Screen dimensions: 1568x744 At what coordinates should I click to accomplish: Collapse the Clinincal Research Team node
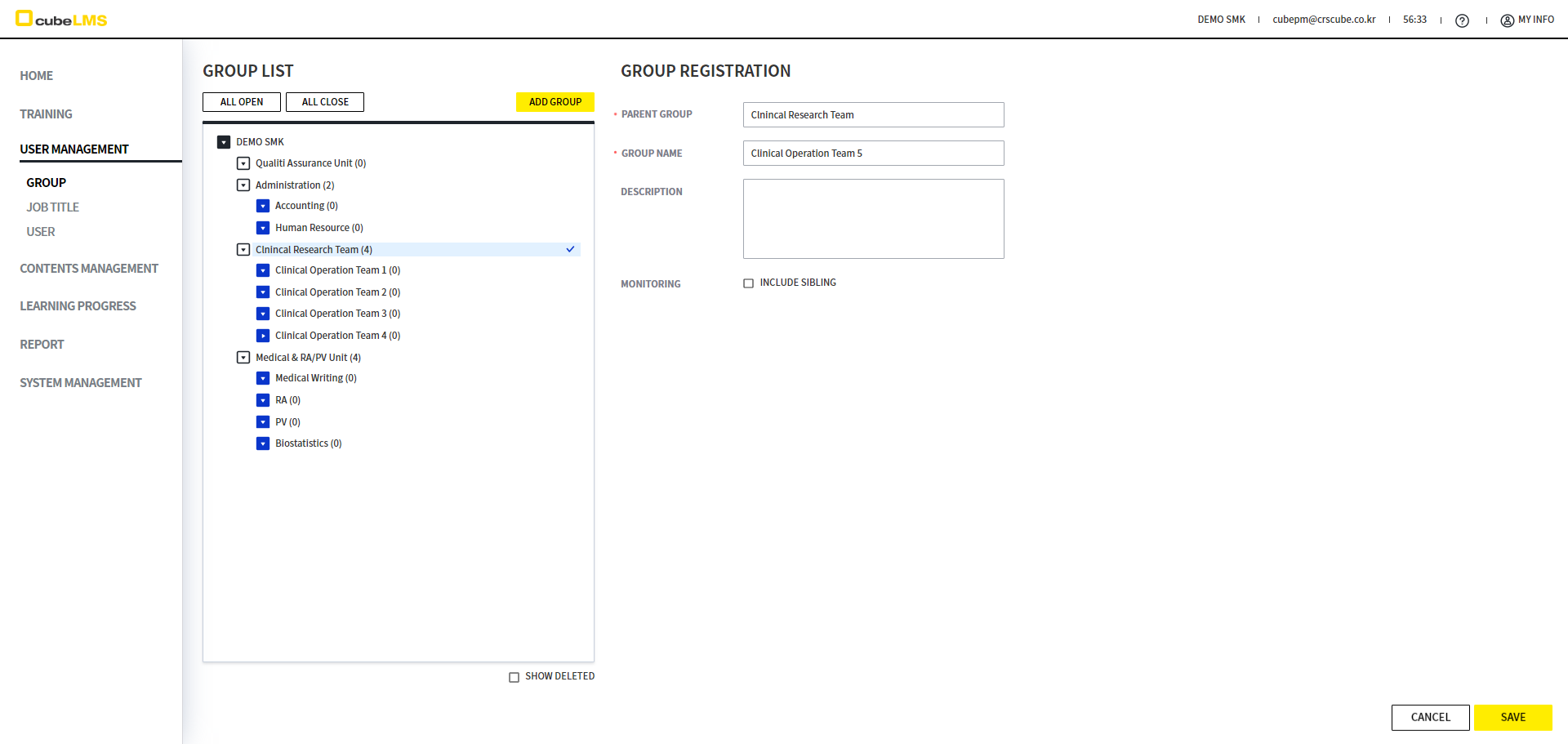click(243, 250)
